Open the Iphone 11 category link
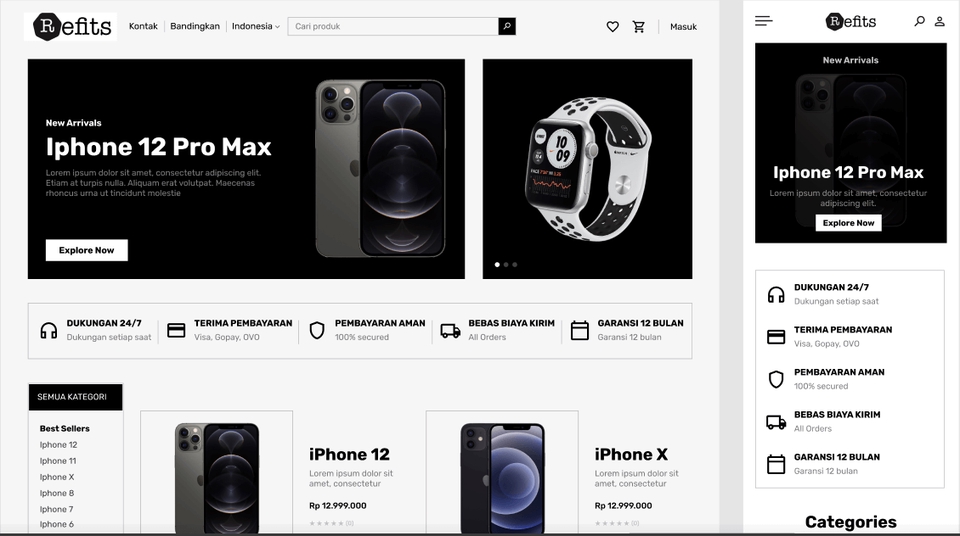 point(58,461)
